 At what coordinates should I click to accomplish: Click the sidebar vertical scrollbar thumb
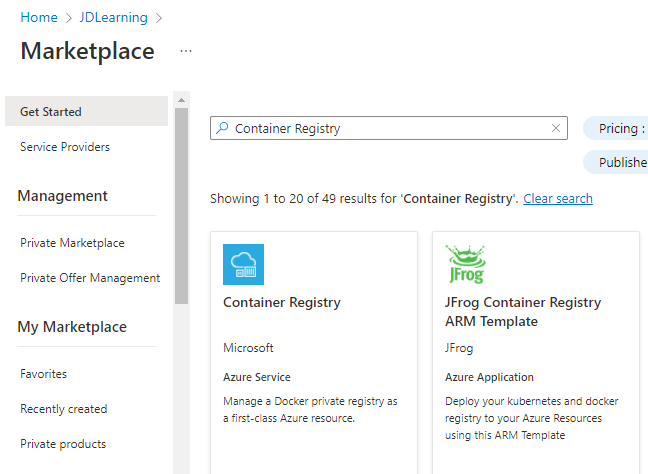pyautogui.click(x=181, y=206)
